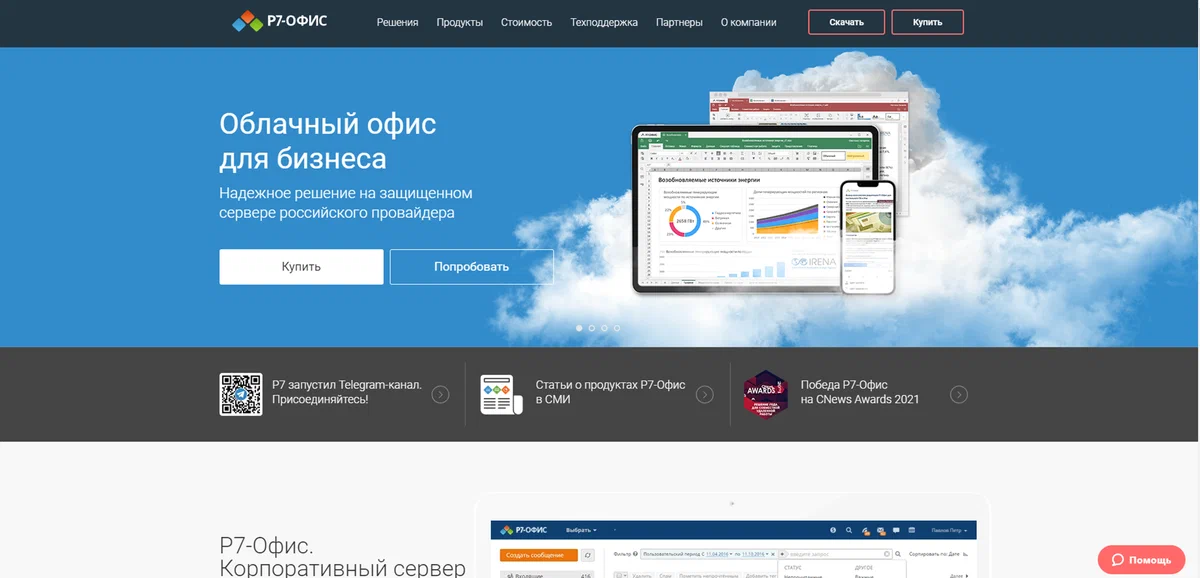Expand the Продукты menu
The height and width of the screenshot is (578, 1200).
(460, 22)
